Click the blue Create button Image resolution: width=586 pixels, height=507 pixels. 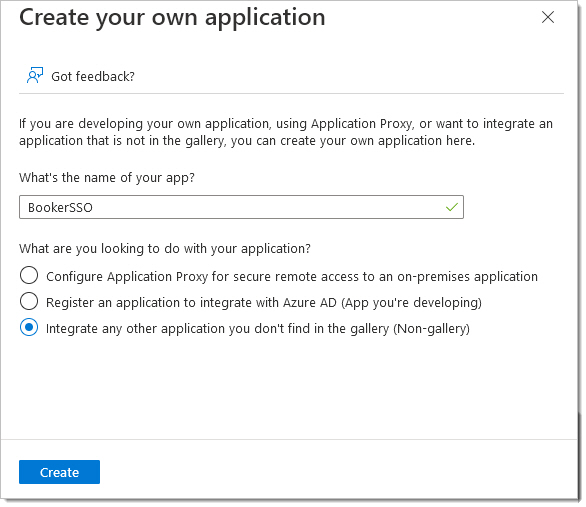59,472
